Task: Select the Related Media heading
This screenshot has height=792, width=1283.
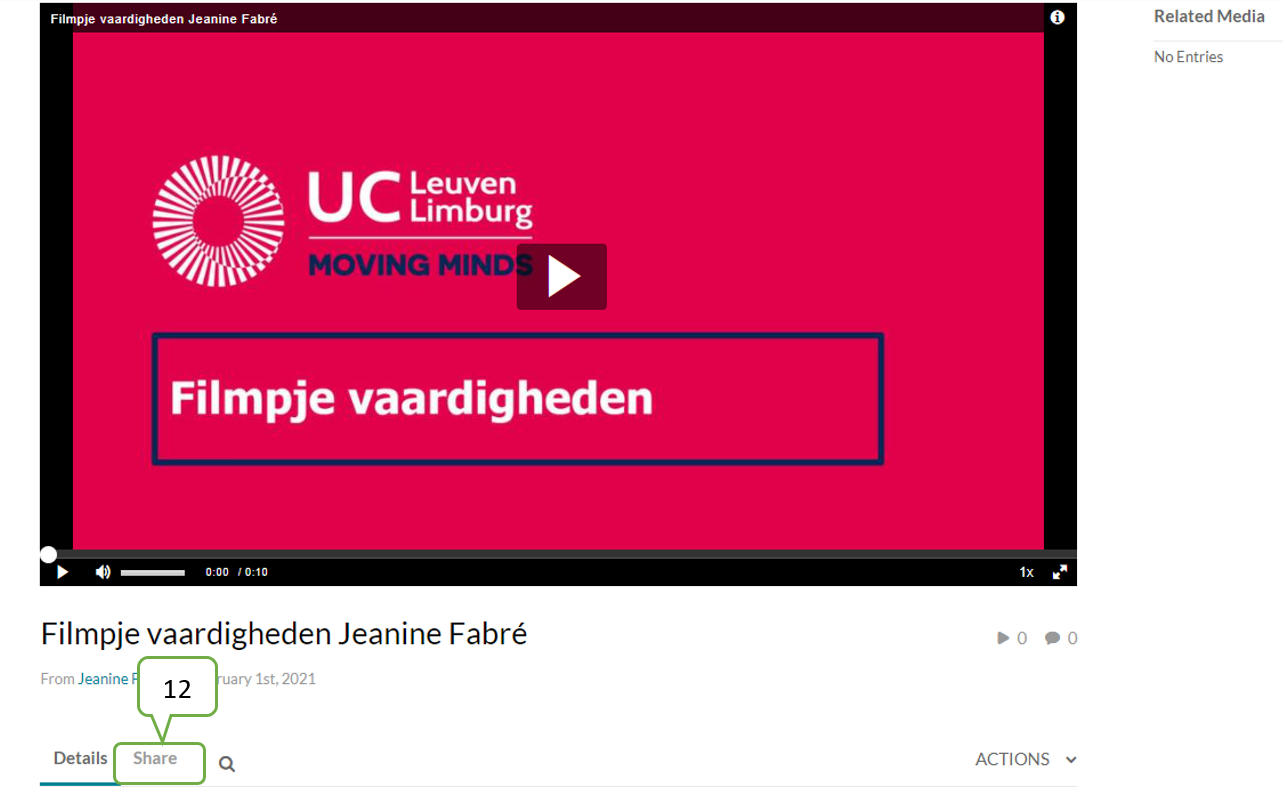Action: (x=1209, y=16)
